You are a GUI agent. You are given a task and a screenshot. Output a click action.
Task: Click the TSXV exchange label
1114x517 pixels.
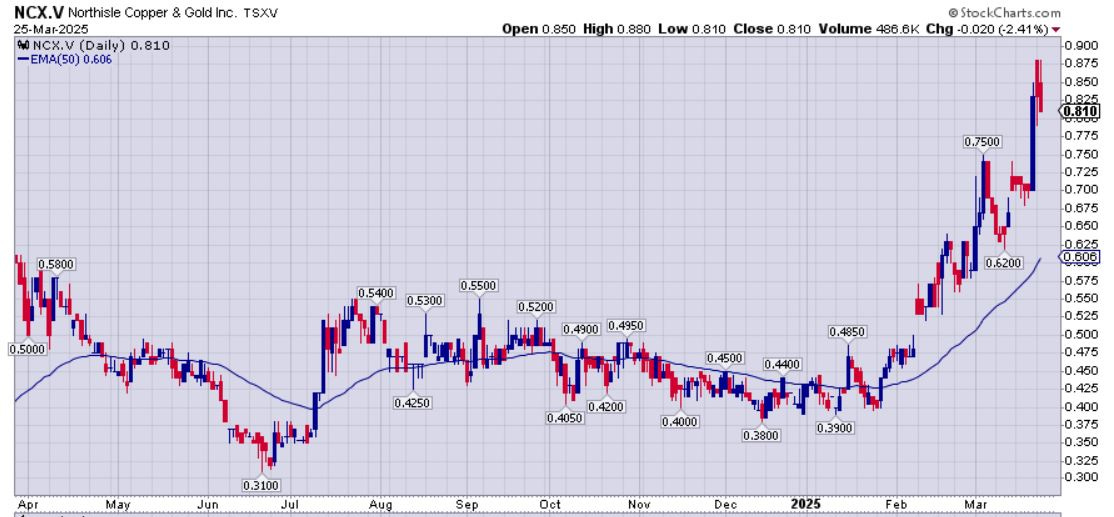262,13
